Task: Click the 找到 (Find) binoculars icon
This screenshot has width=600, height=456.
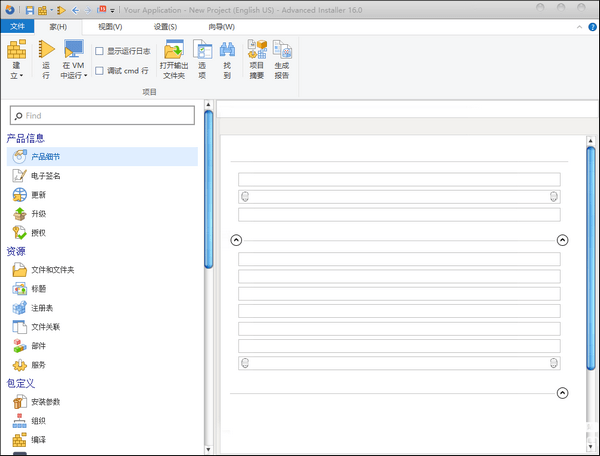Action: click(227, 58)
